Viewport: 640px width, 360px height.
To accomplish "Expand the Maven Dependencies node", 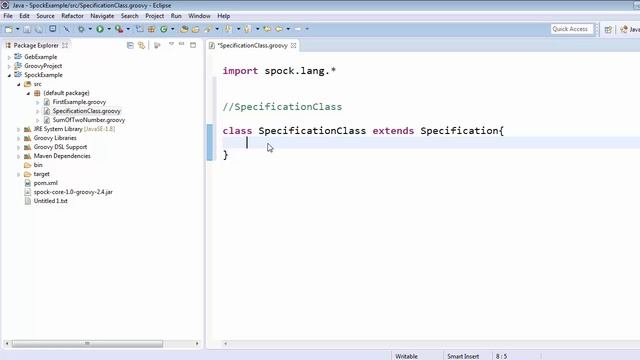I will tap(19, 156).
